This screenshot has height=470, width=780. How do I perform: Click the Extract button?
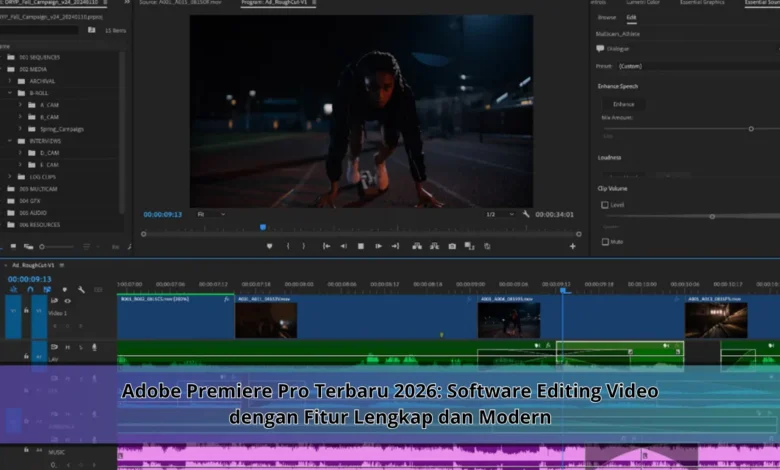434,246
